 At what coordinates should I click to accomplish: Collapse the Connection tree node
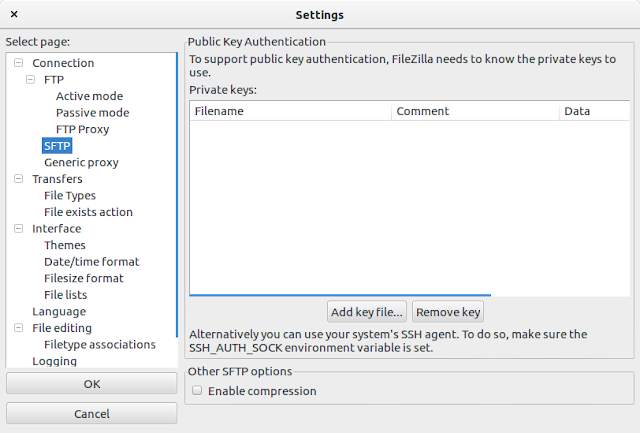(18, 63)
